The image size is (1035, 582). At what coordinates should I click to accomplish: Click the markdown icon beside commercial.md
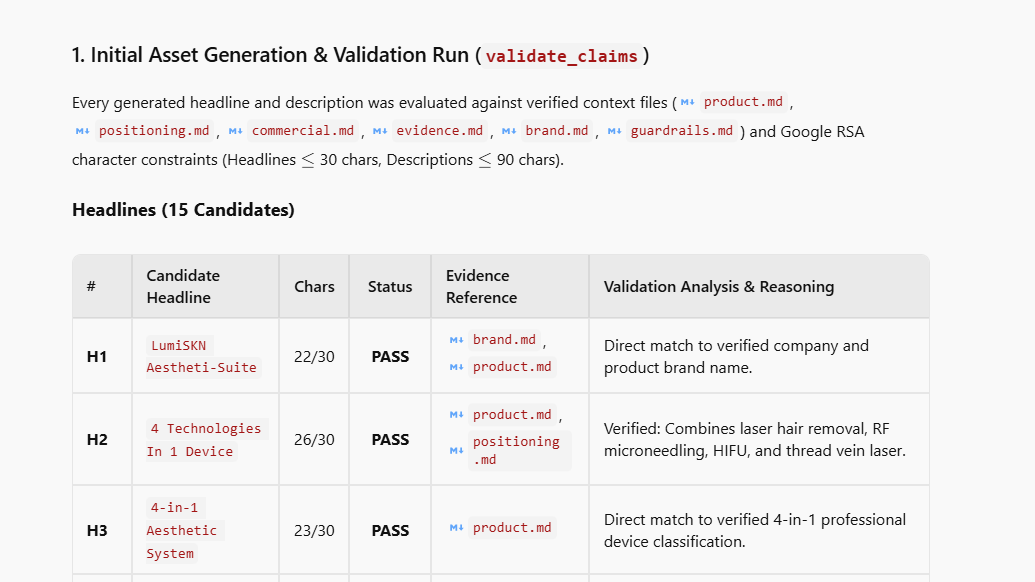click(236, 131)
